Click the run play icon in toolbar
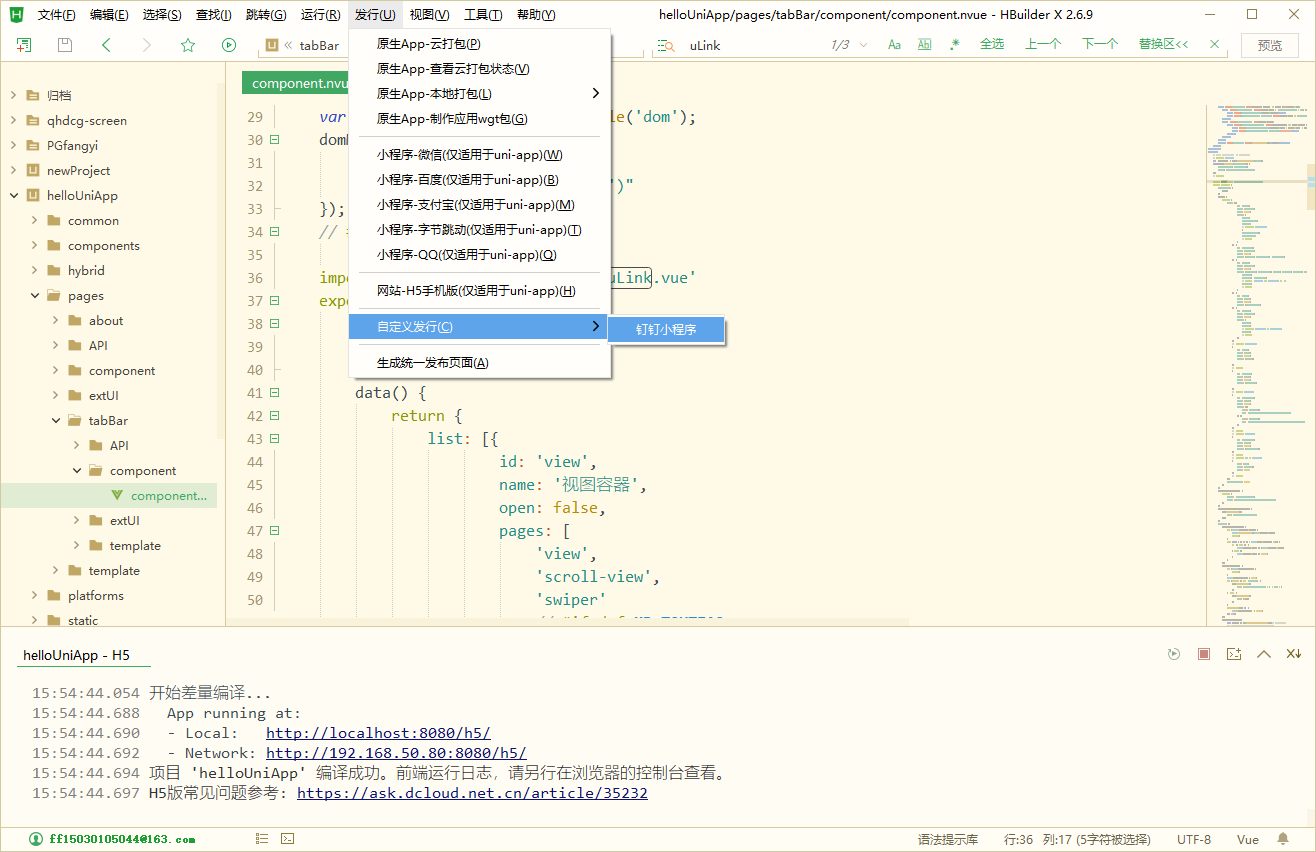 click(229, 45)
